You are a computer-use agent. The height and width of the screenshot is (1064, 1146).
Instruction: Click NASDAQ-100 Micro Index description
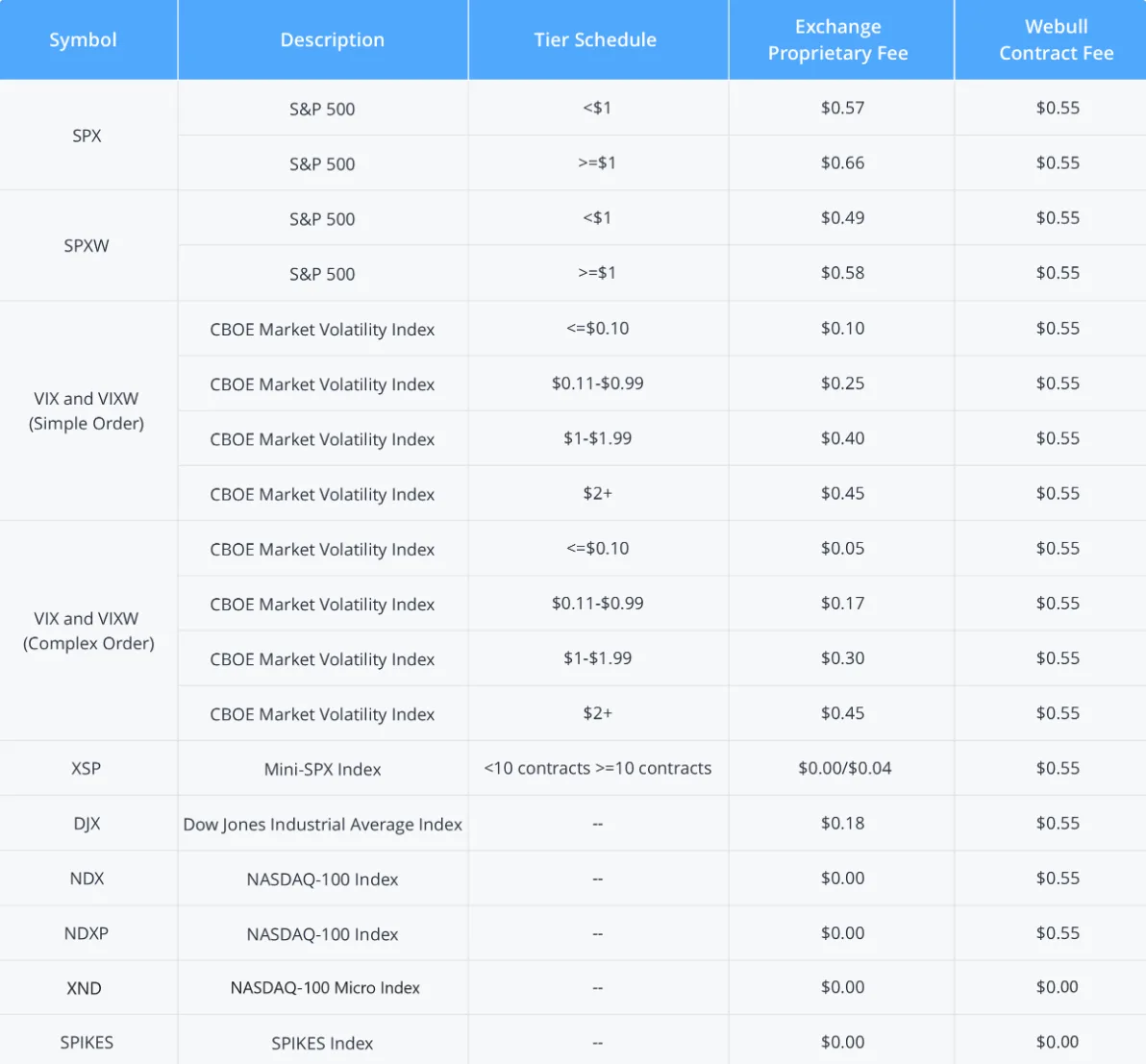325,988
